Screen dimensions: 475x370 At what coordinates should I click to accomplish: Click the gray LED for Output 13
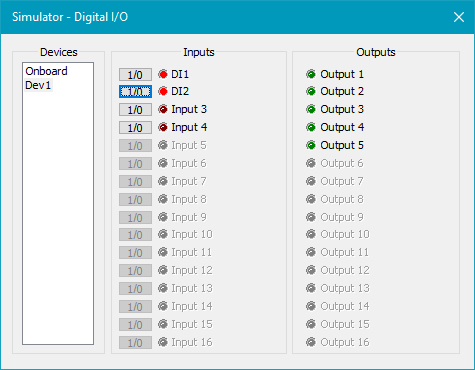(311, 288)
